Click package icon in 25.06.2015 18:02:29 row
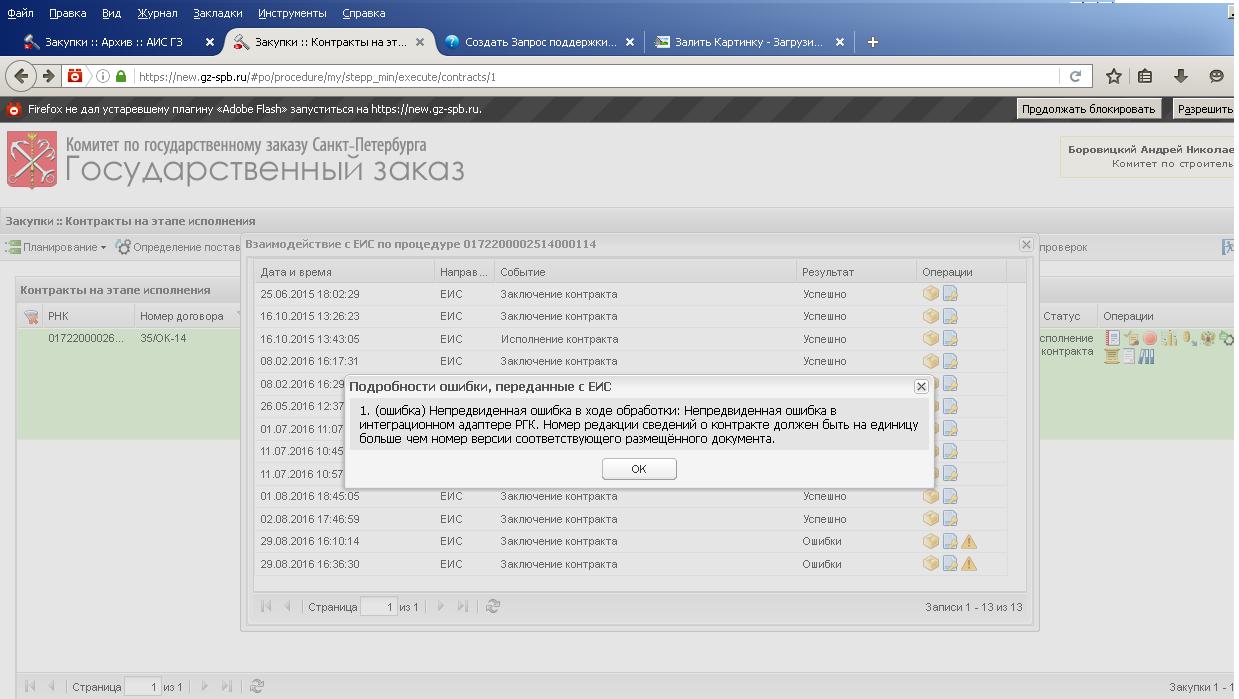The height and width of the screenshot is (699, 1239). click(930, 294)
